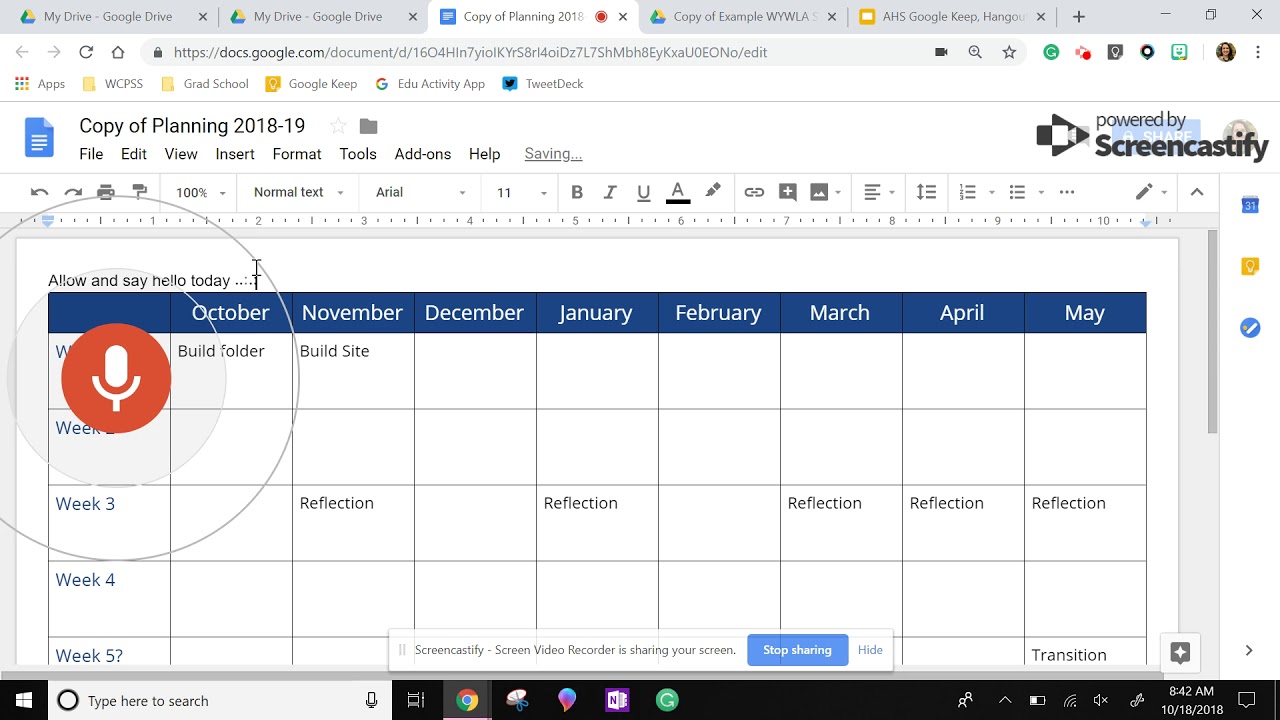Click the Chrome reload button
The height and width of the screenshot is (720, 1280).
click(x=85, y=52)
